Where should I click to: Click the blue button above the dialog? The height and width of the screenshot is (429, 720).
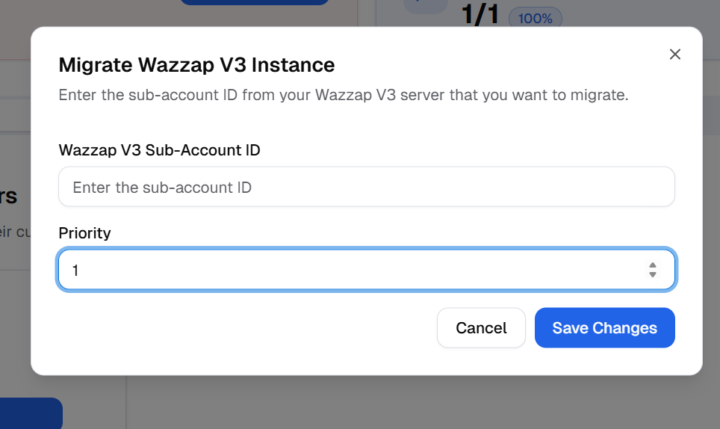pyautogui.click(x=255, y=3)
